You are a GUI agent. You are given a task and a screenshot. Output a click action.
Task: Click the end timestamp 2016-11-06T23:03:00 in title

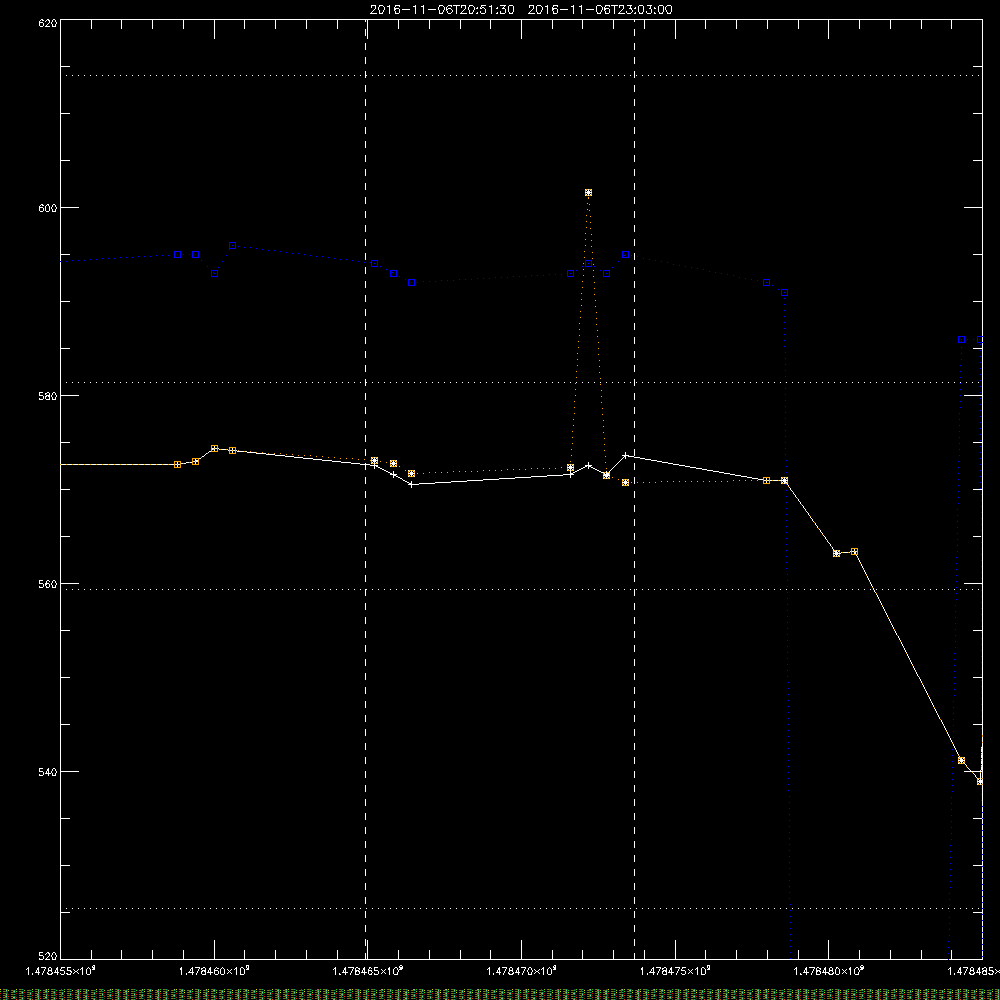(x=600, y=10)
